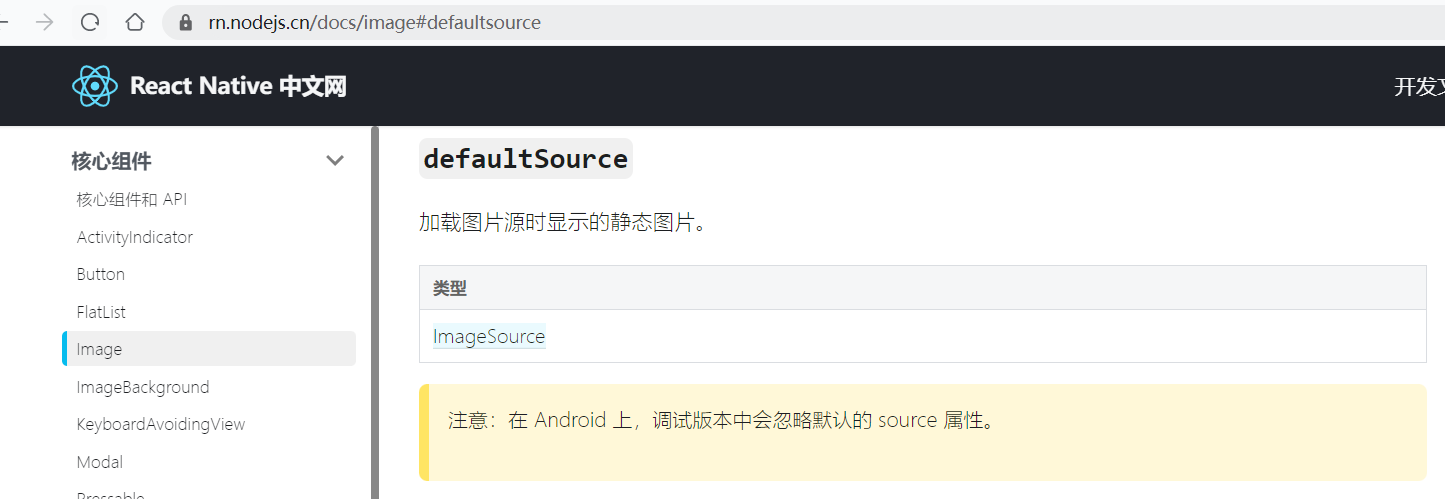Select the active Image sidebar item
1445x499 pixels.
[x=209, y=349]
